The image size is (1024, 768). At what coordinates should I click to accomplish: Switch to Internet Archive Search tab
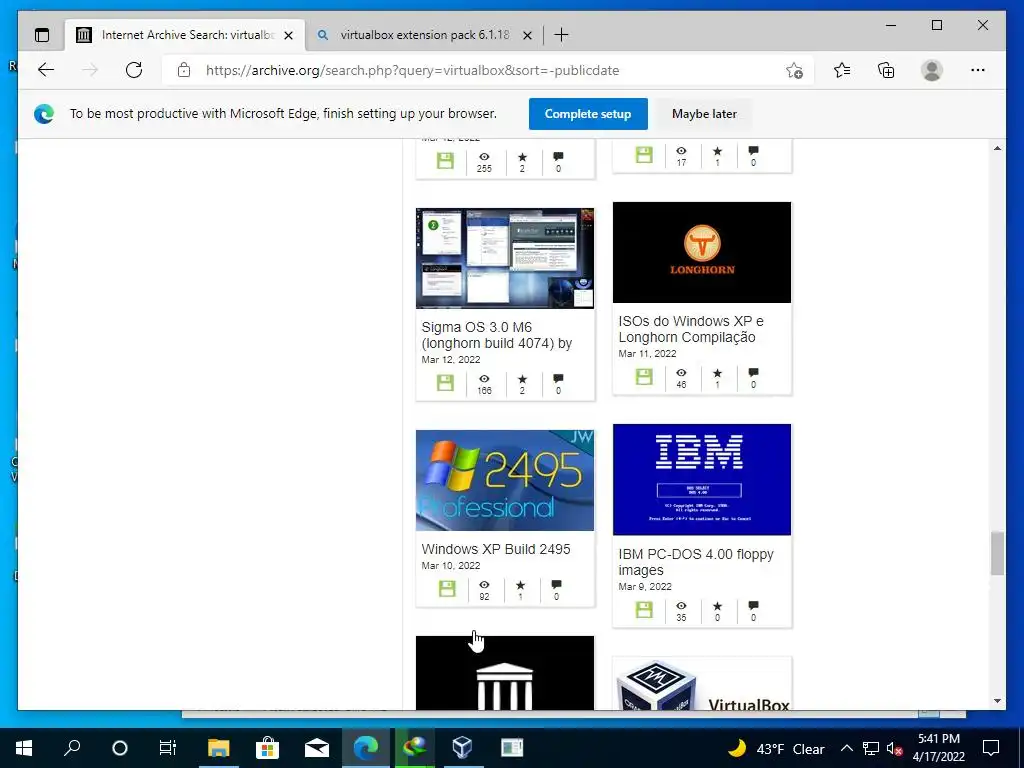pyautogui.click(x=185, y=35)
